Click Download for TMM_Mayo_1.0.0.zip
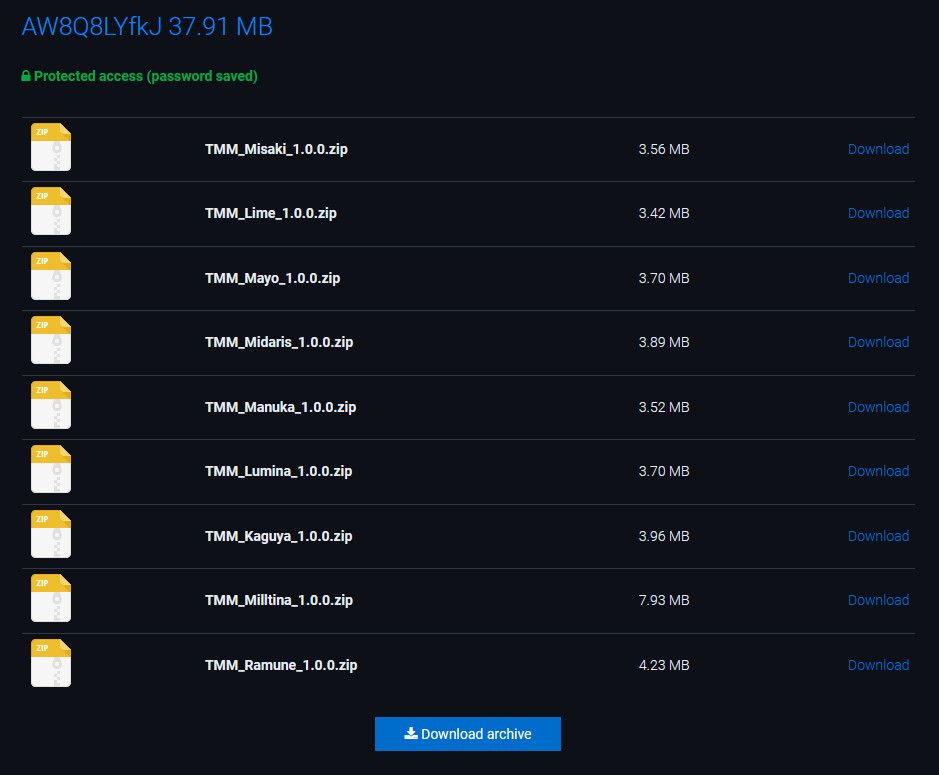 (879, 278)
